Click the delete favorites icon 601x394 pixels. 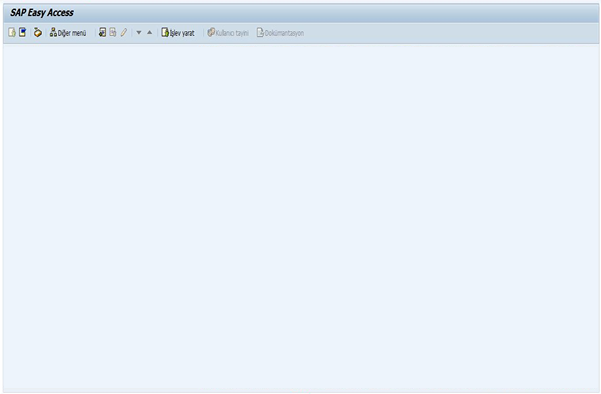coord(113,33)
